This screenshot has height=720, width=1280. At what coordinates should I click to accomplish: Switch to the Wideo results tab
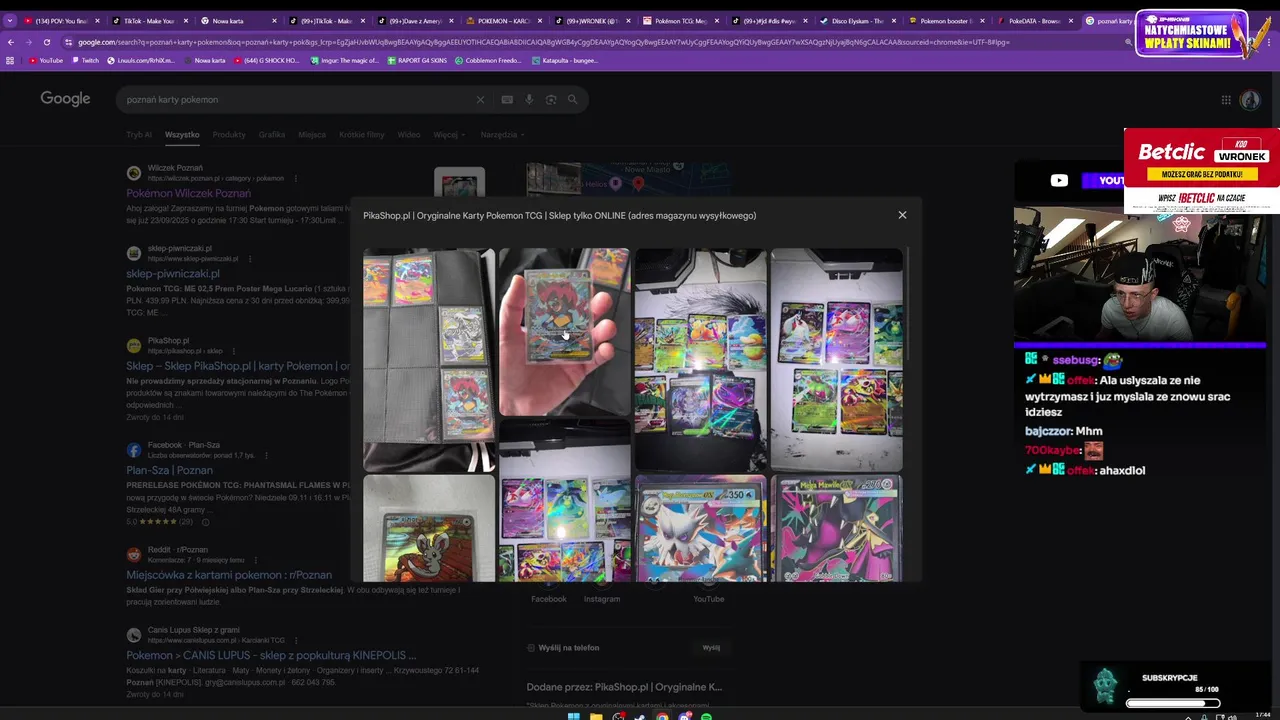coord(409,134)
